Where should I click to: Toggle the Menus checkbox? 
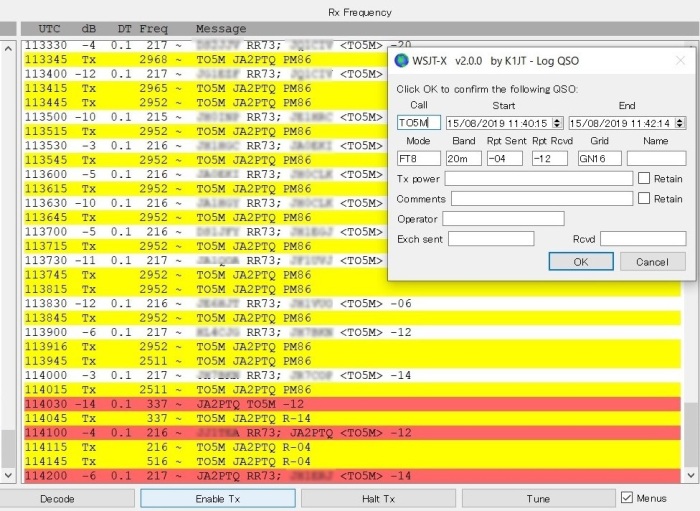[627, 498]
